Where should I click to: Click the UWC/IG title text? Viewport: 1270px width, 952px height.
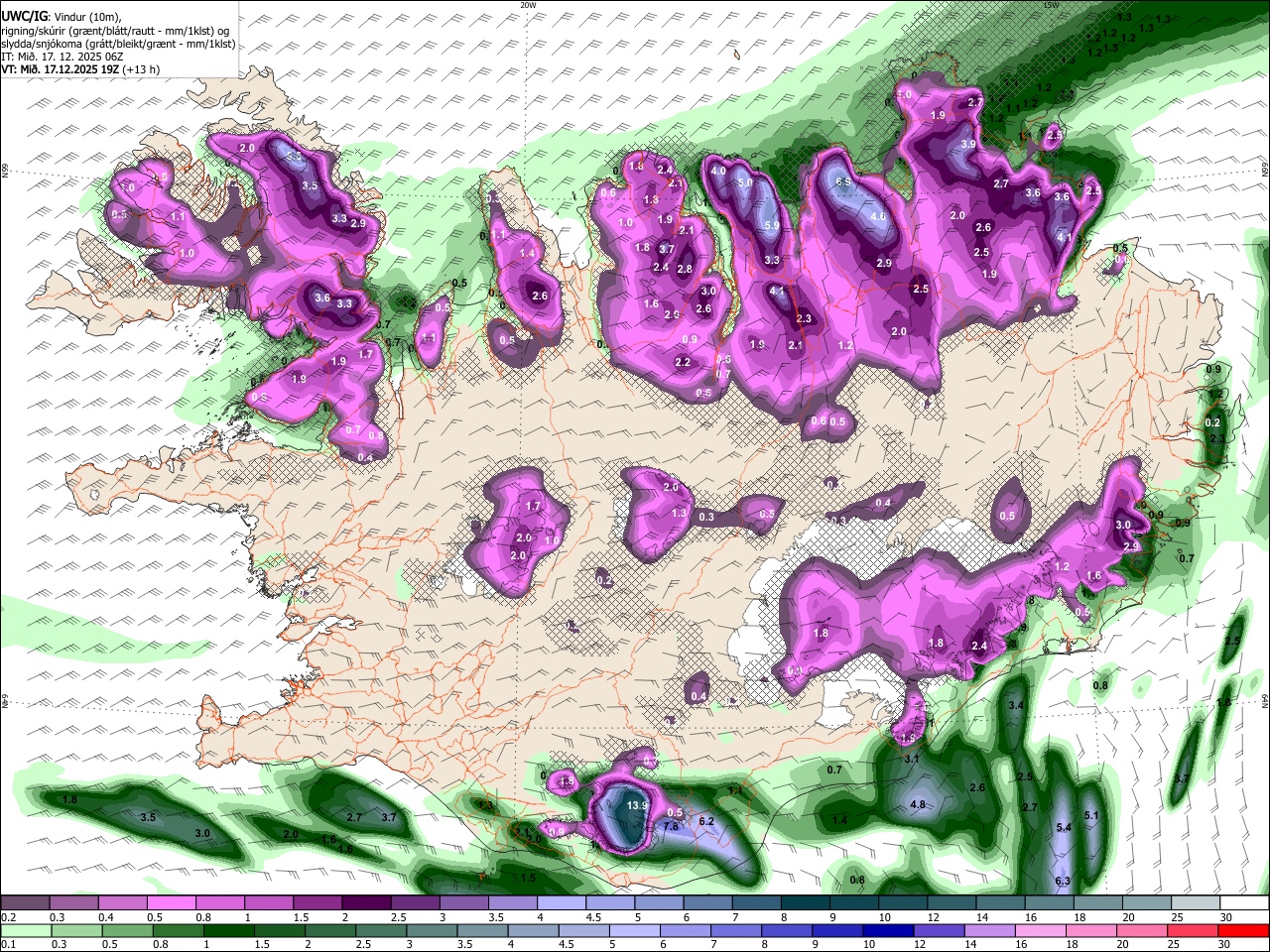point(23,16)
